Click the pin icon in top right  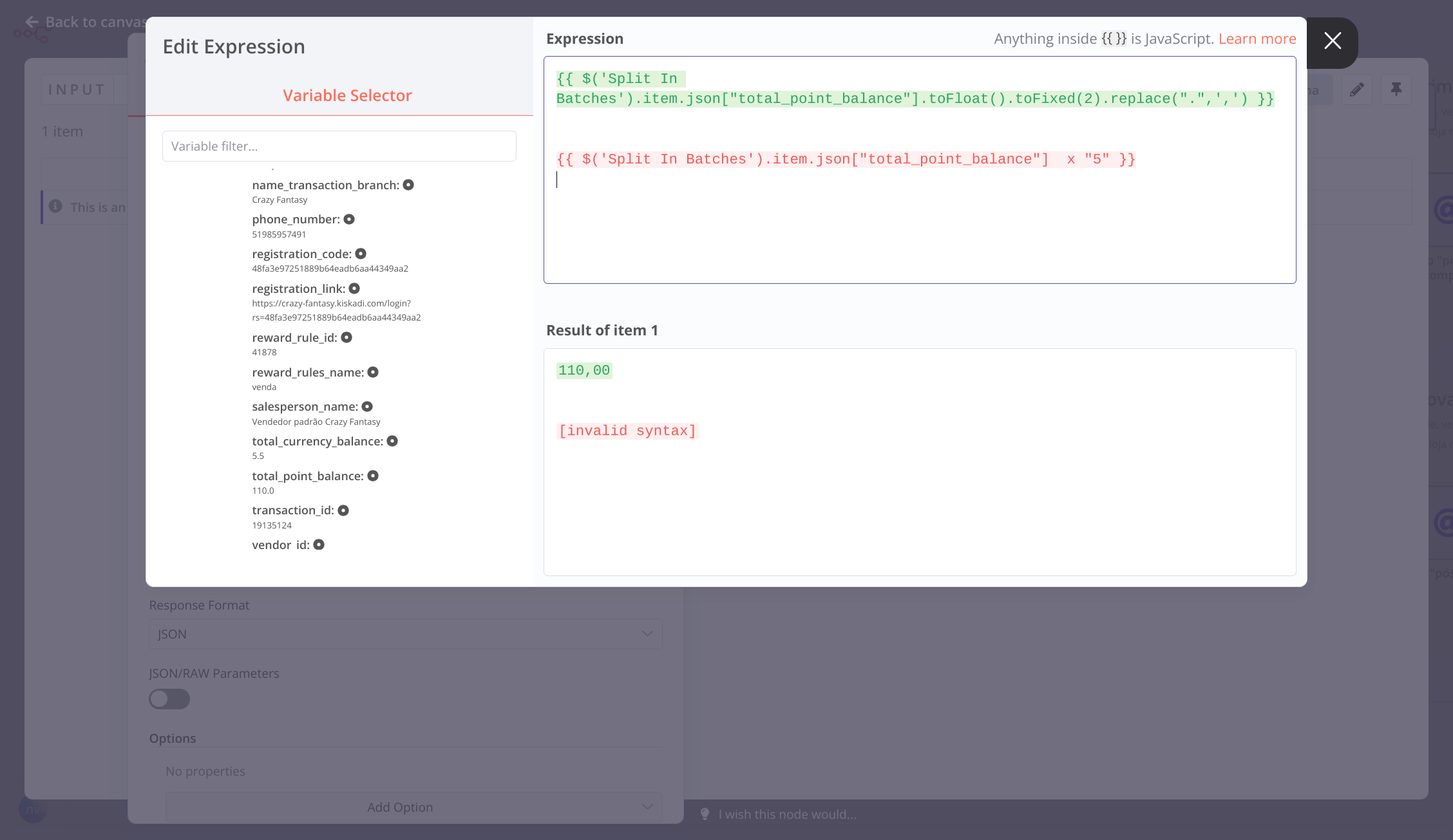click(1396, 89)
